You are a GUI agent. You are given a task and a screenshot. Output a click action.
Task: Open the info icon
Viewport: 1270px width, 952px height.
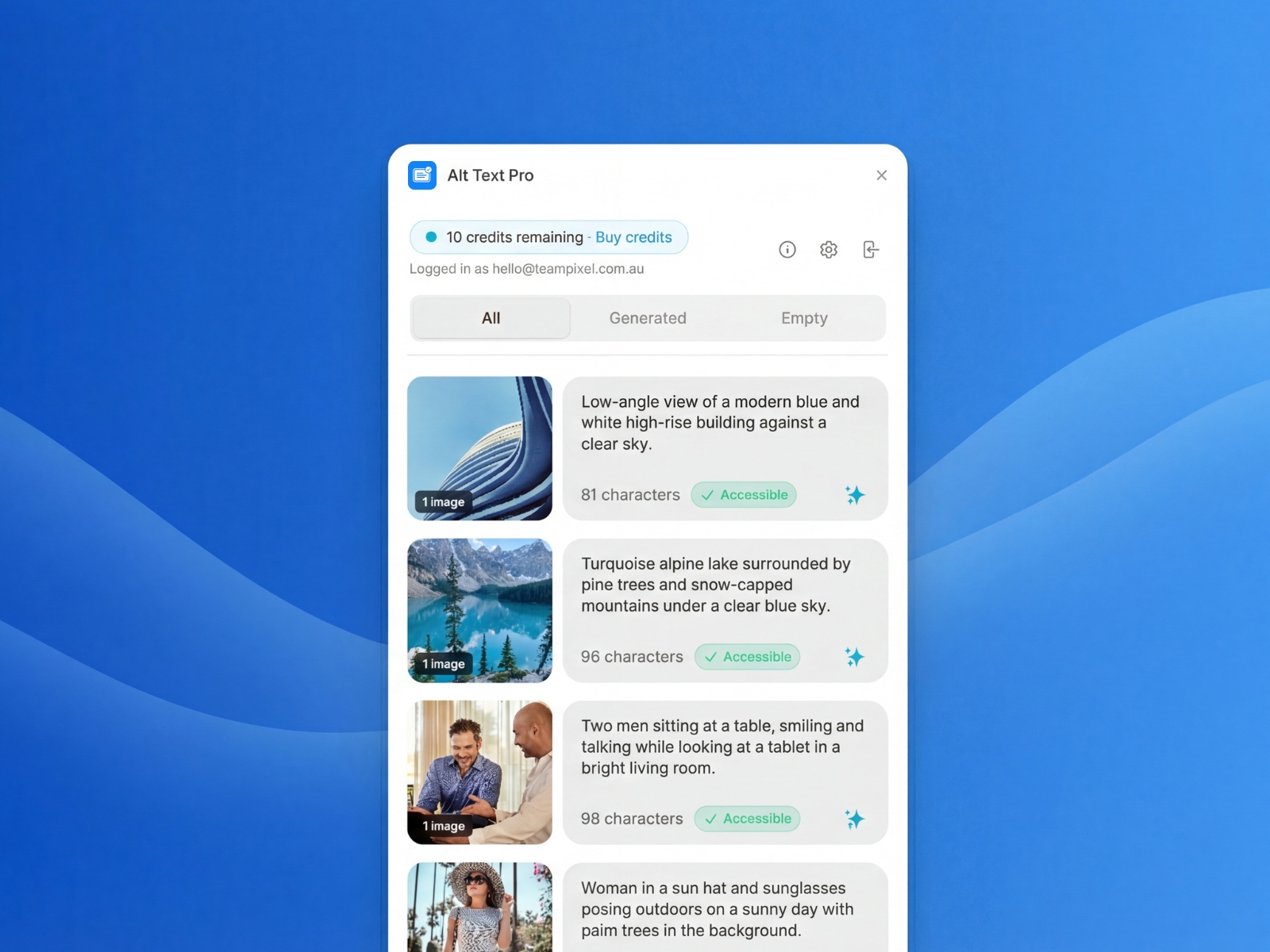pos(787,249)
